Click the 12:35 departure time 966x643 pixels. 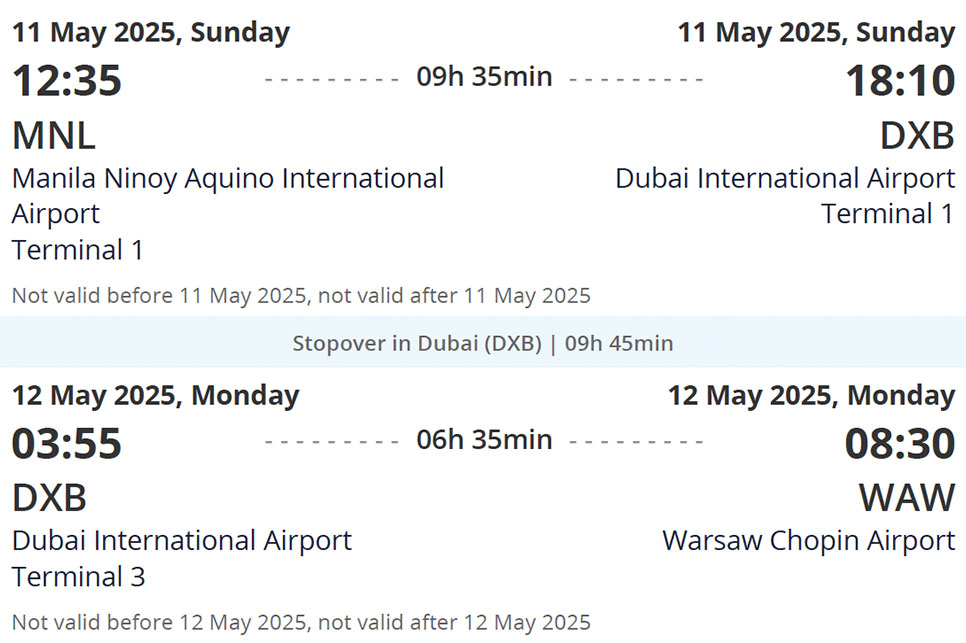tap(67, 81)
